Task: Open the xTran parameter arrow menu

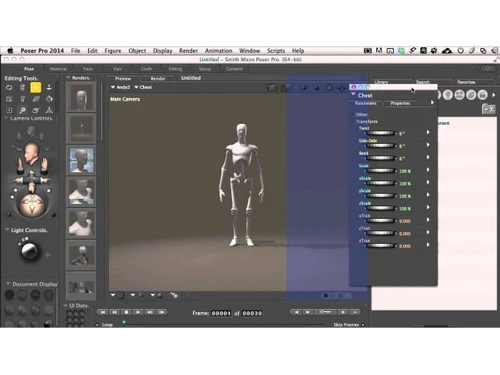Action: pos(428,220)
